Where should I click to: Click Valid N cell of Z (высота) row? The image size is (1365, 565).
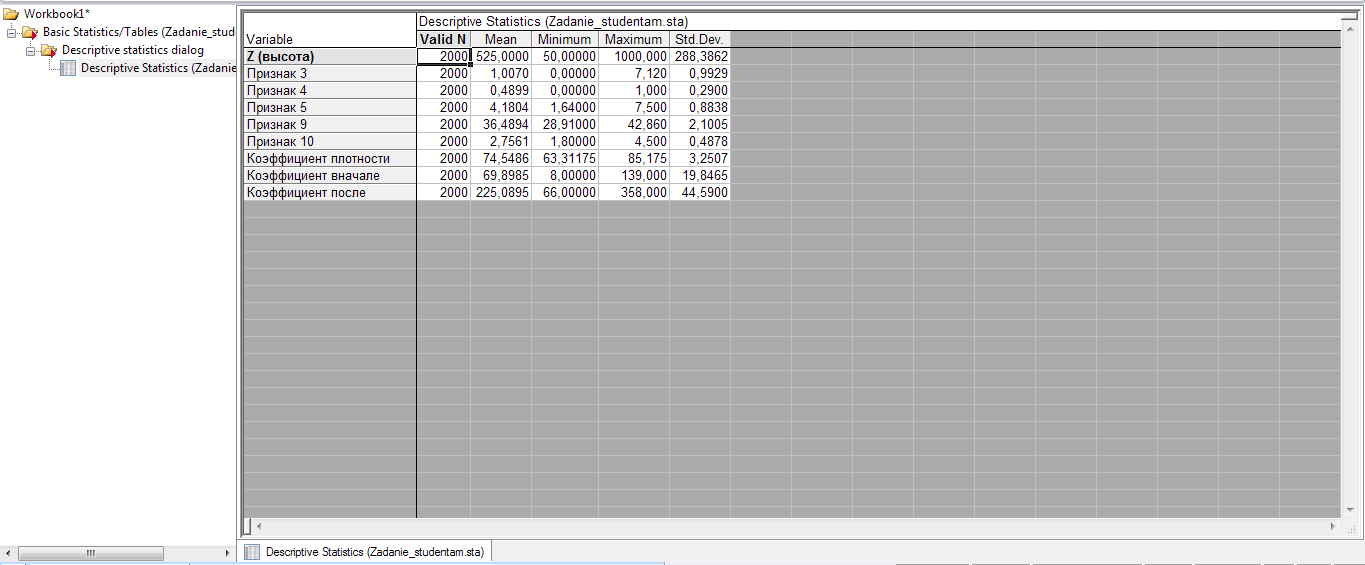[443, 57]
